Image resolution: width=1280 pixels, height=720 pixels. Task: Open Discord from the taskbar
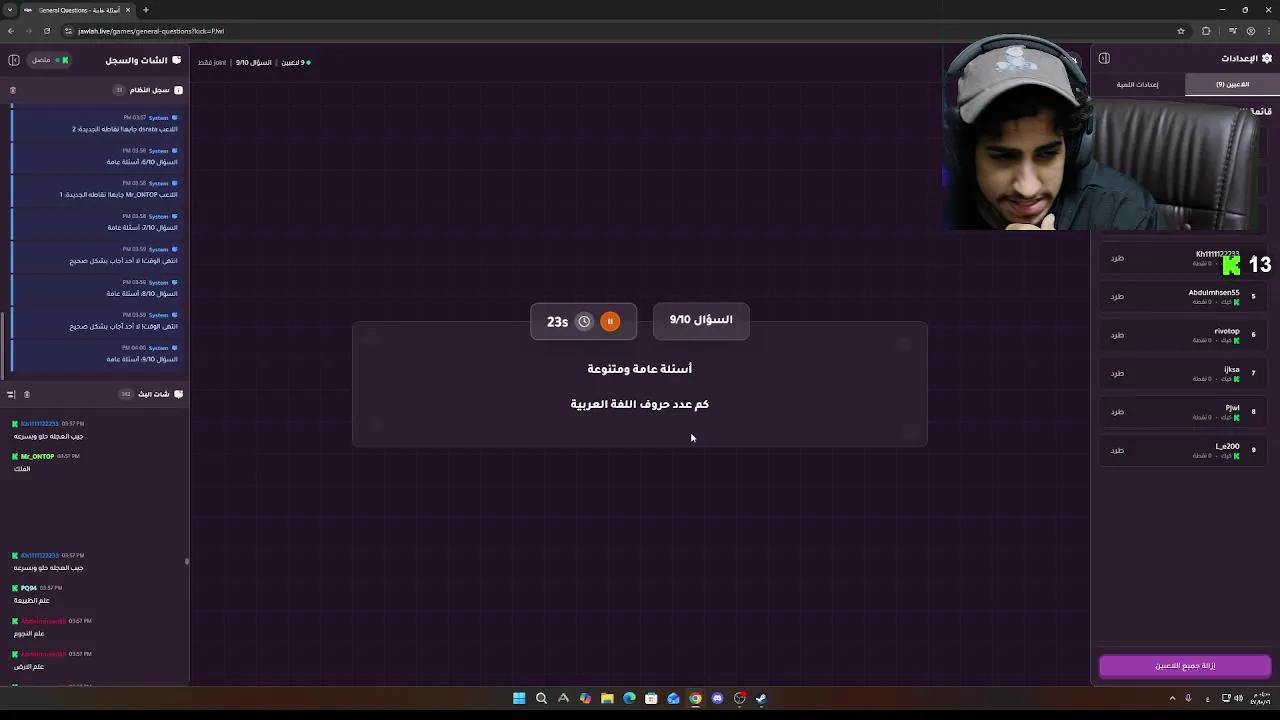pos(717,698)
